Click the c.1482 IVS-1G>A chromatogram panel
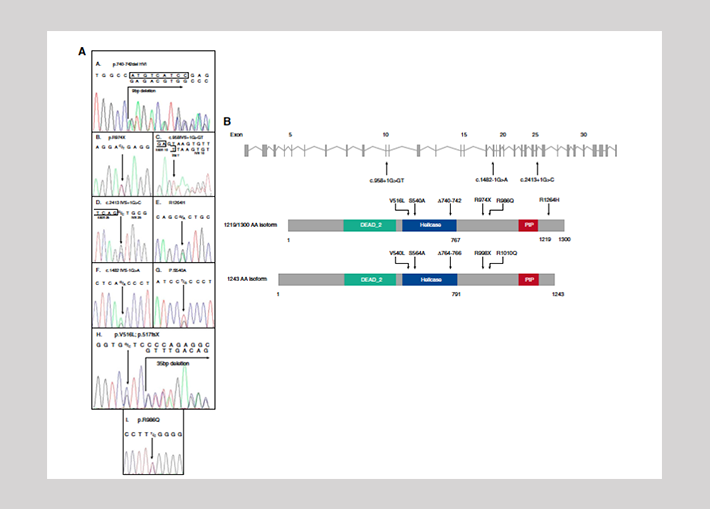This screenshot has width=710, height=509. tap(122, 298)
